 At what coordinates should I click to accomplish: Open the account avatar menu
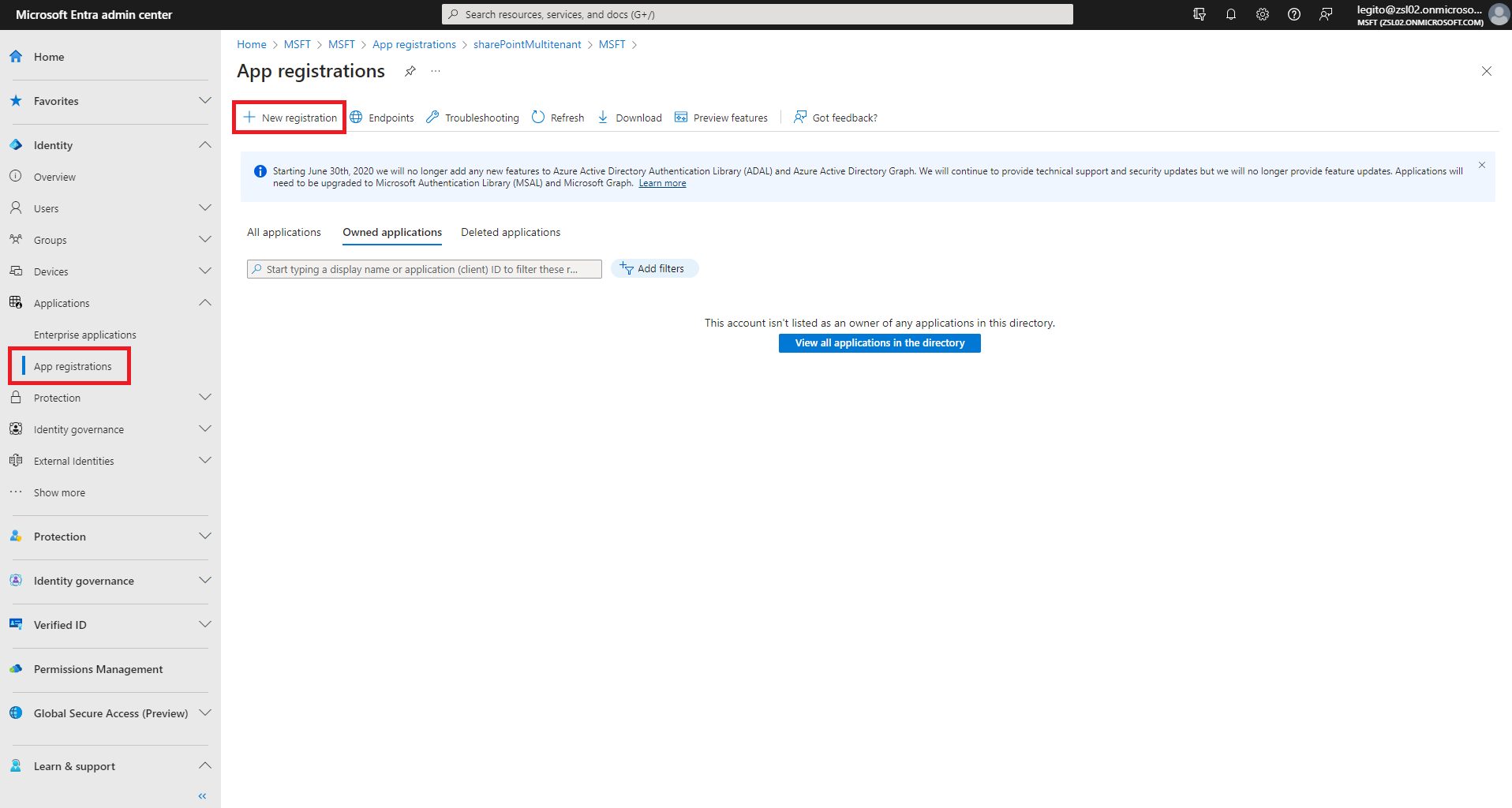1499,14
